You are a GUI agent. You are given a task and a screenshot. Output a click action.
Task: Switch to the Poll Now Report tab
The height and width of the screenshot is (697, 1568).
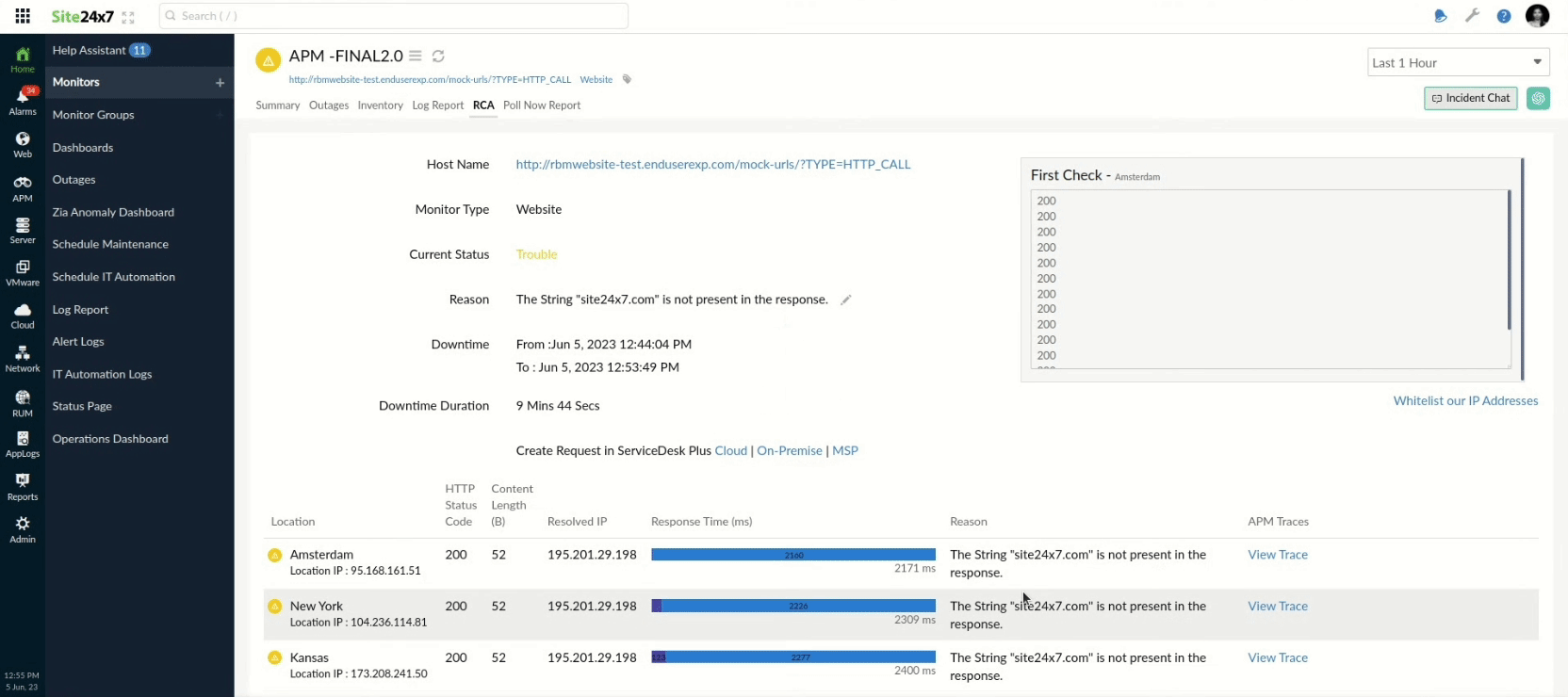pyautogui.click(x=541, y=105)
